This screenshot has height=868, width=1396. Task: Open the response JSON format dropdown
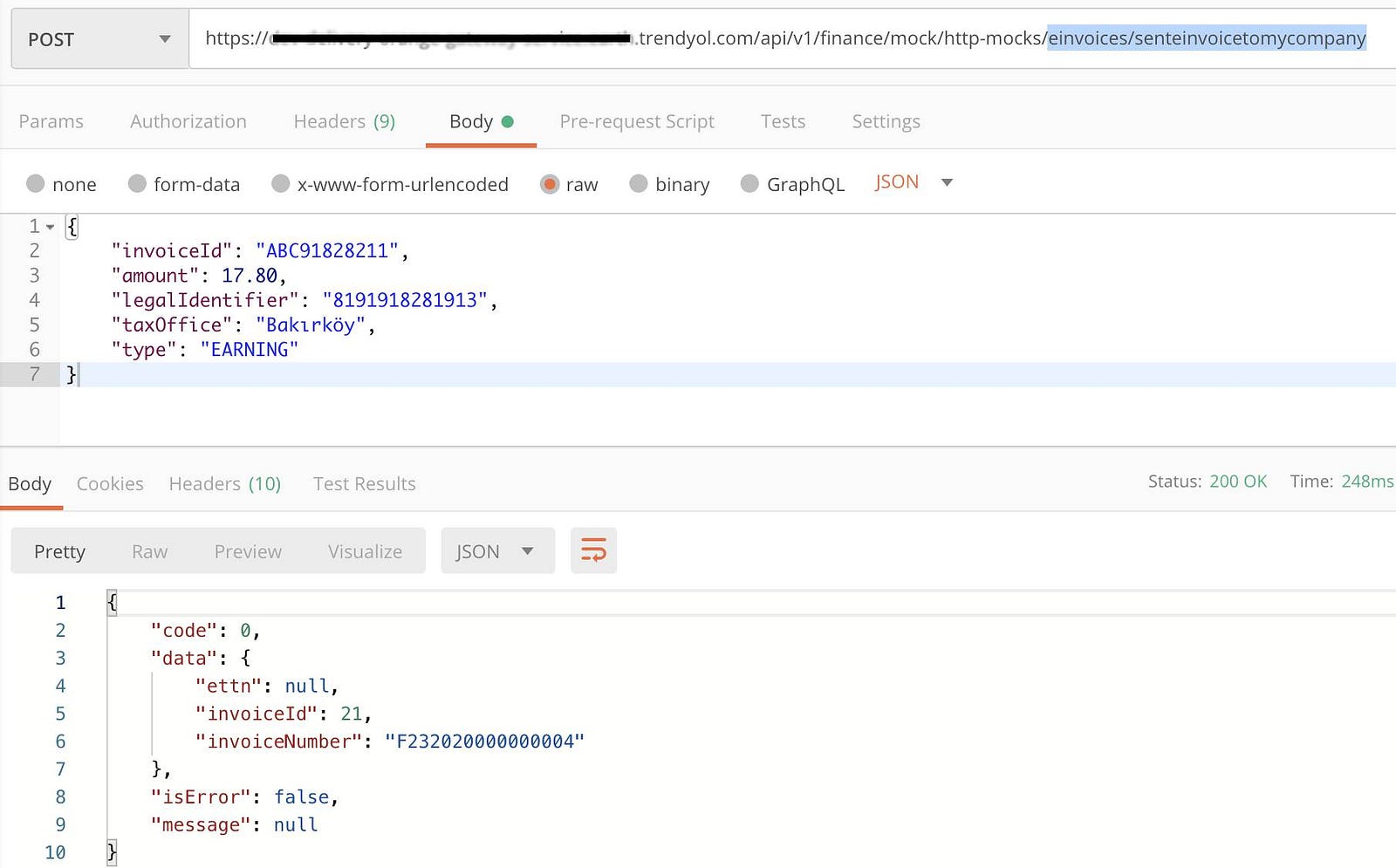point(497,550)
